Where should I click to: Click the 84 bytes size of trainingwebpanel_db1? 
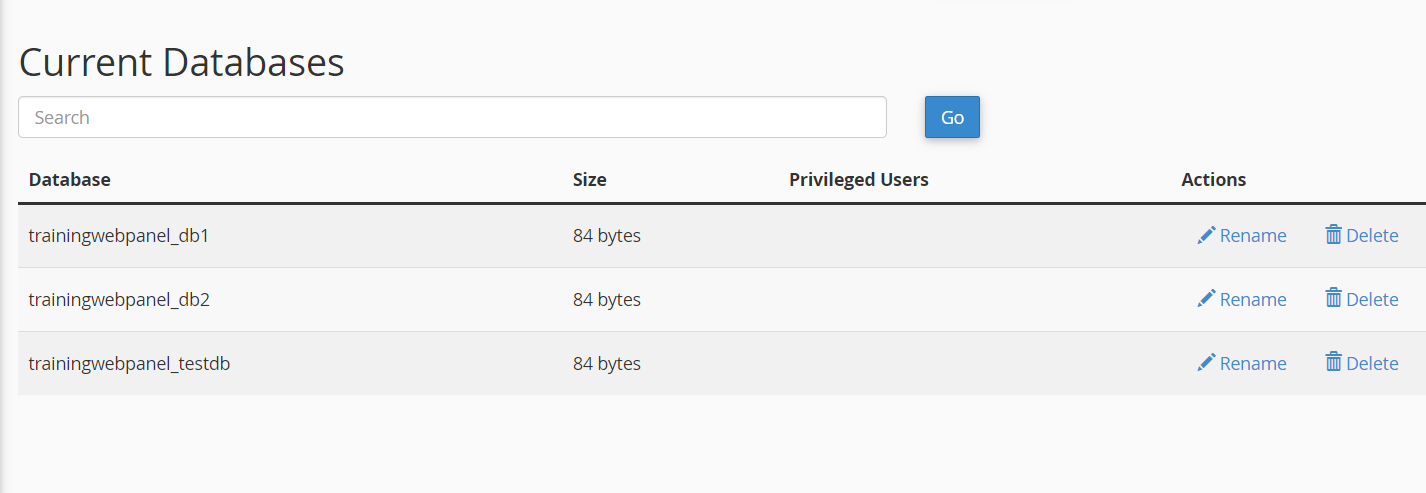[x=607, y=236]
